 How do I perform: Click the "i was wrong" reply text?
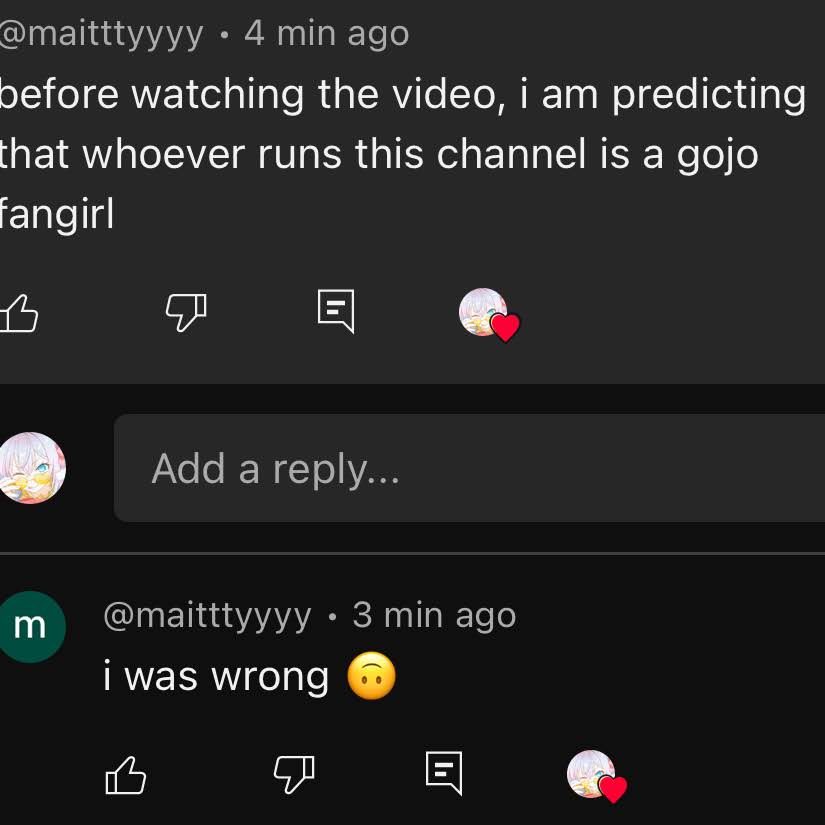pyautogui.click(x=216, y=677)
